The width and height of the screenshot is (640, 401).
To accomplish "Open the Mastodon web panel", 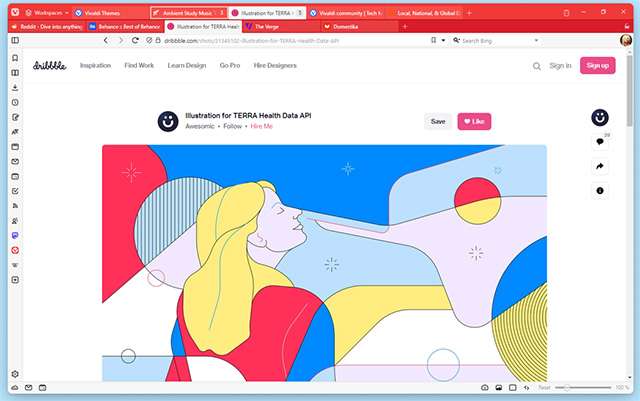I will pos(15,236).
